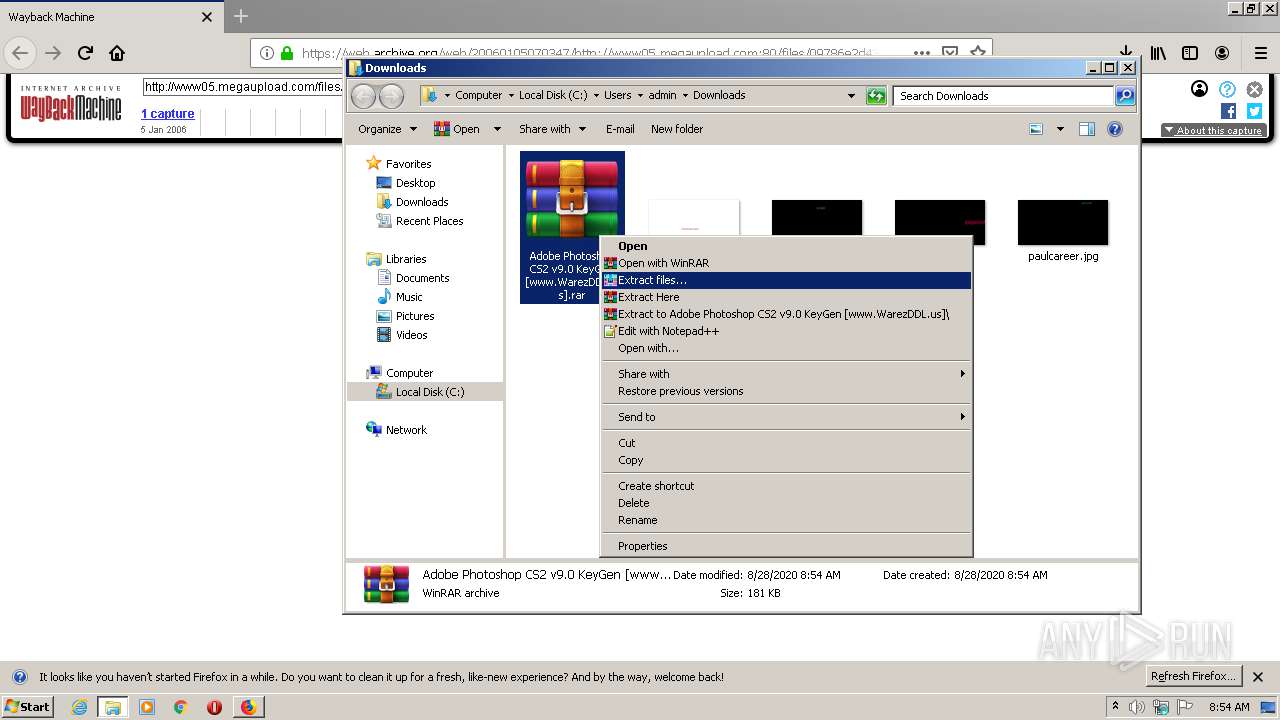Select Copy from context menu
Viewport: 1280px width, 720px height.
coord(786,460)
